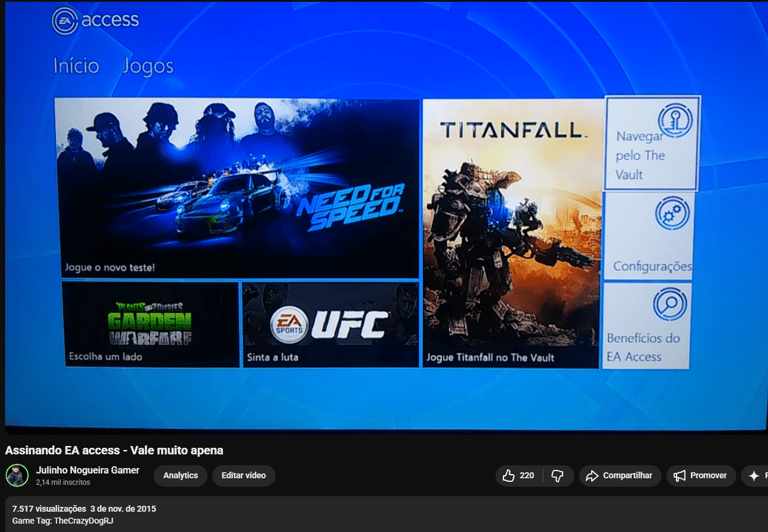Viewport: 768px width, 532px height.
Task: Select the Garden Warfare tile
Action: (x=151, y=324)
